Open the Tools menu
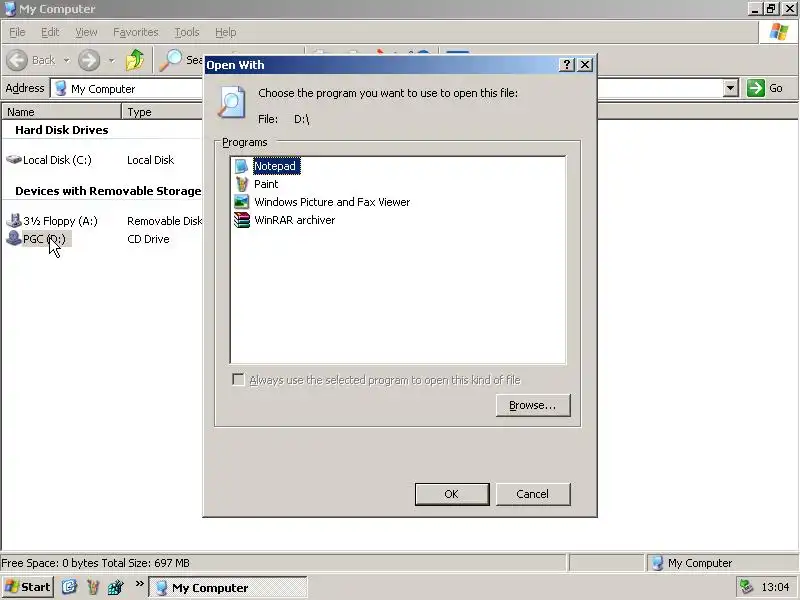Screen dimensions: 800x600 pyautogui.click(x=187, y=32)
